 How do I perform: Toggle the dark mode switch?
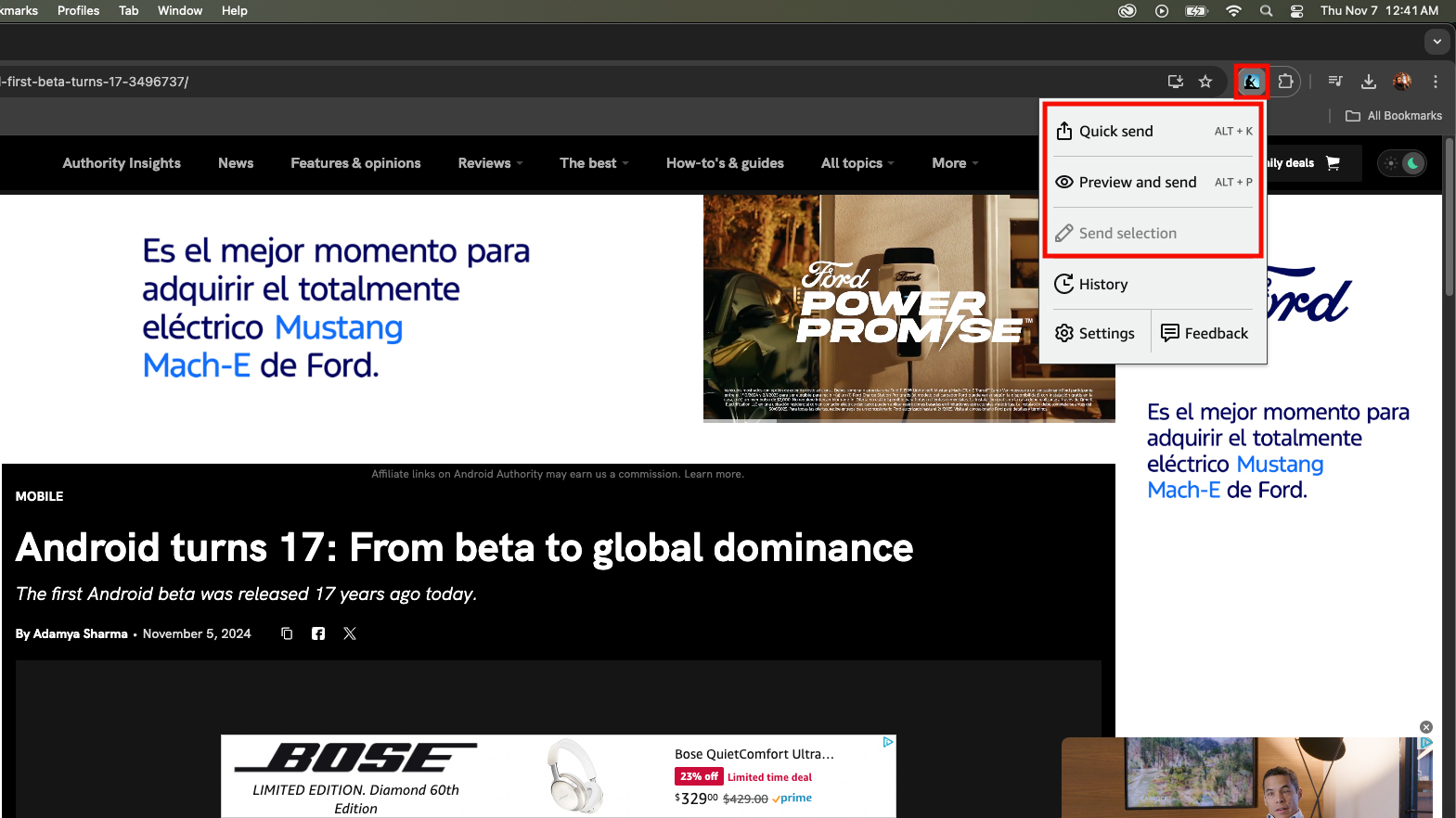pos(1402,163)
